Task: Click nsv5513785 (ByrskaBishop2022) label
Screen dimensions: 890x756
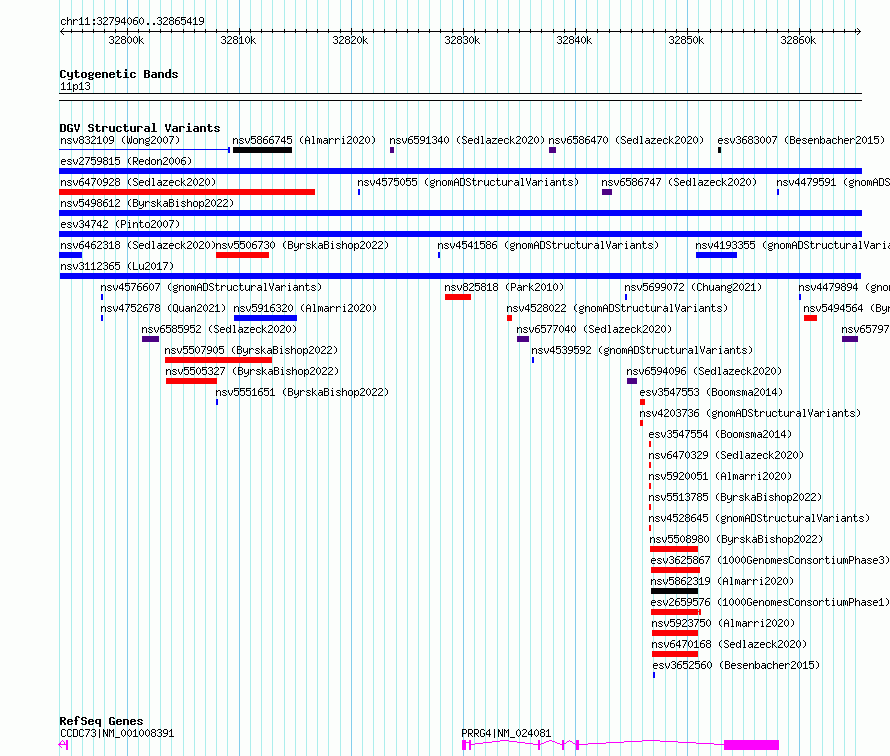Action: point(735,497)
